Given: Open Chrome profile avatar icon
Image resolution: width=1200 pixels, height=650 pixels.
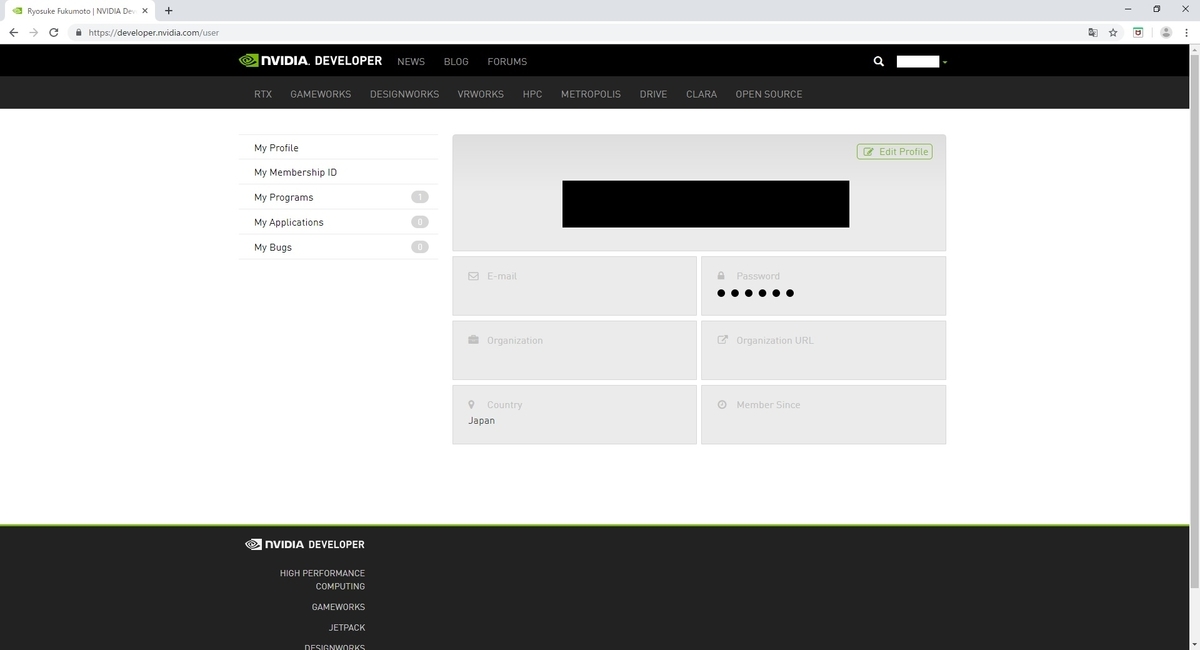Looking at the screenshot, I should (x=1166, y=32).
